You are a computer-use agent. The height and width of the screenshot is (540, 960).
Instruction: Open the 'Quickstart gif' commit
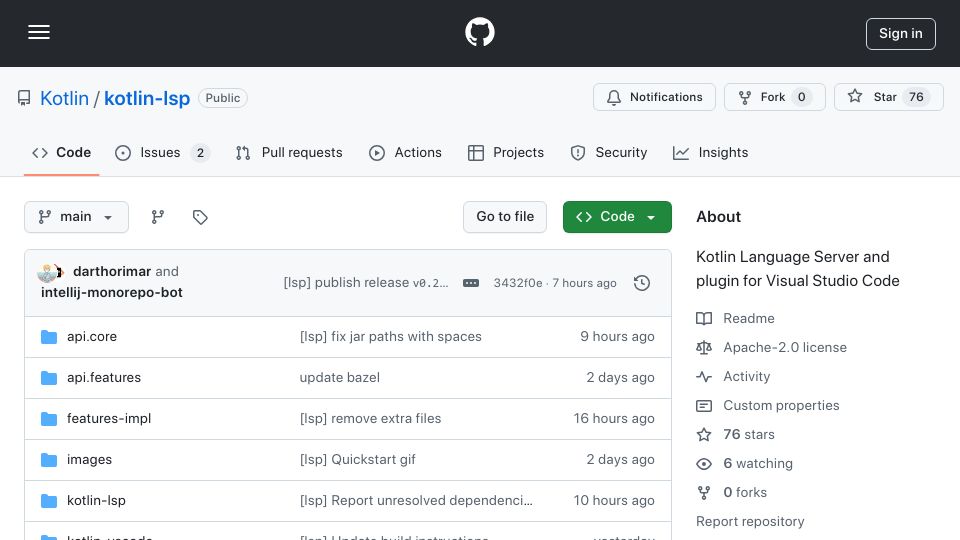tap(358, 459)
